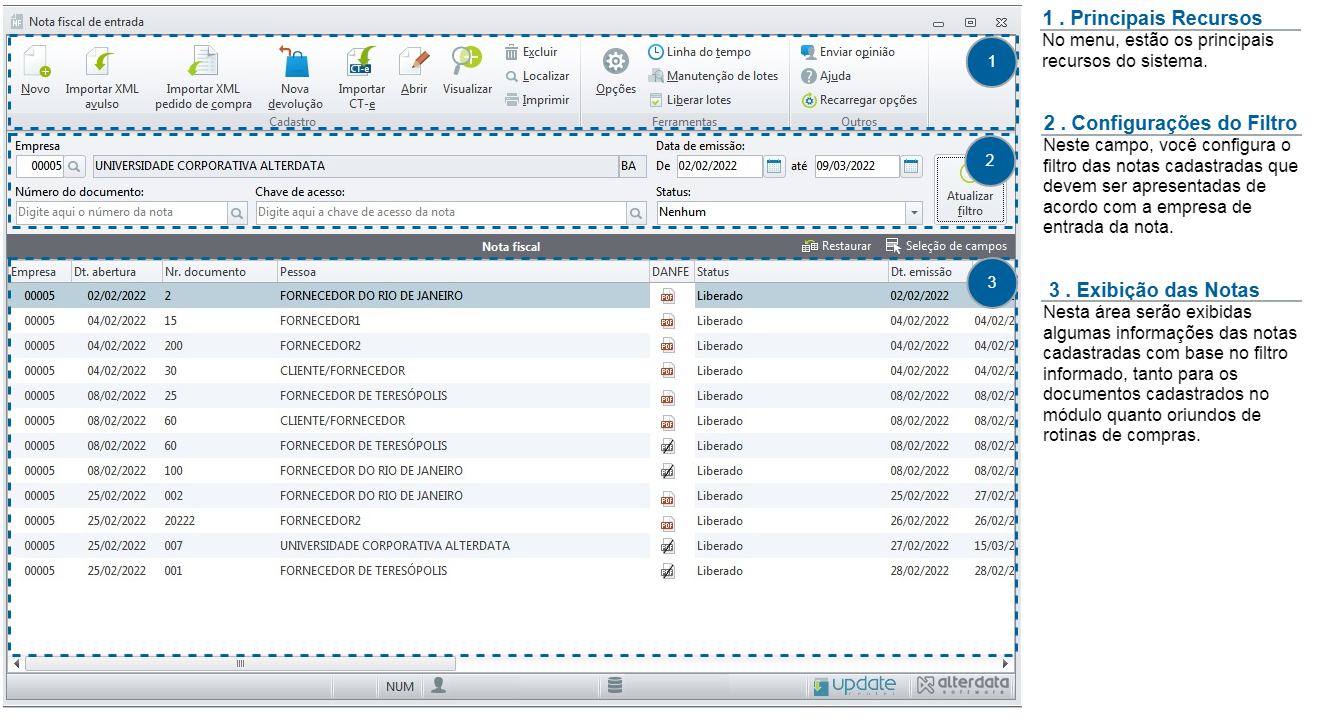
Task: Click the Importar CT-e icon
Action: tap(361, 63)
